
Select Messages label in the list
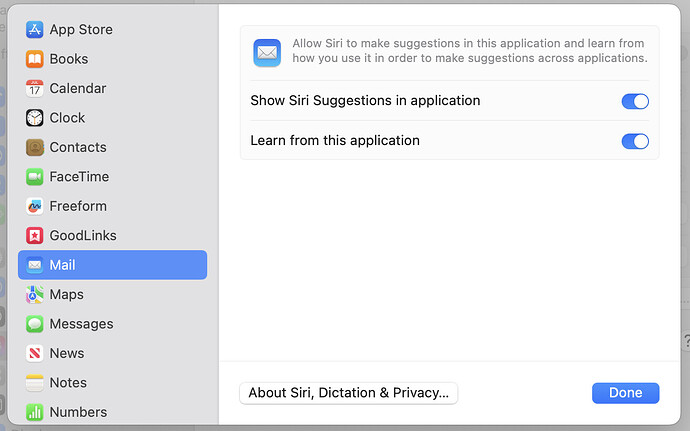[x=81, y=324]
